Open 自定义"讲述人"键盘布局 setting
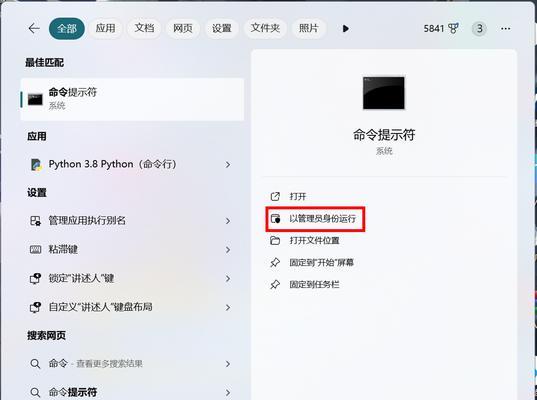 point(133,307)
